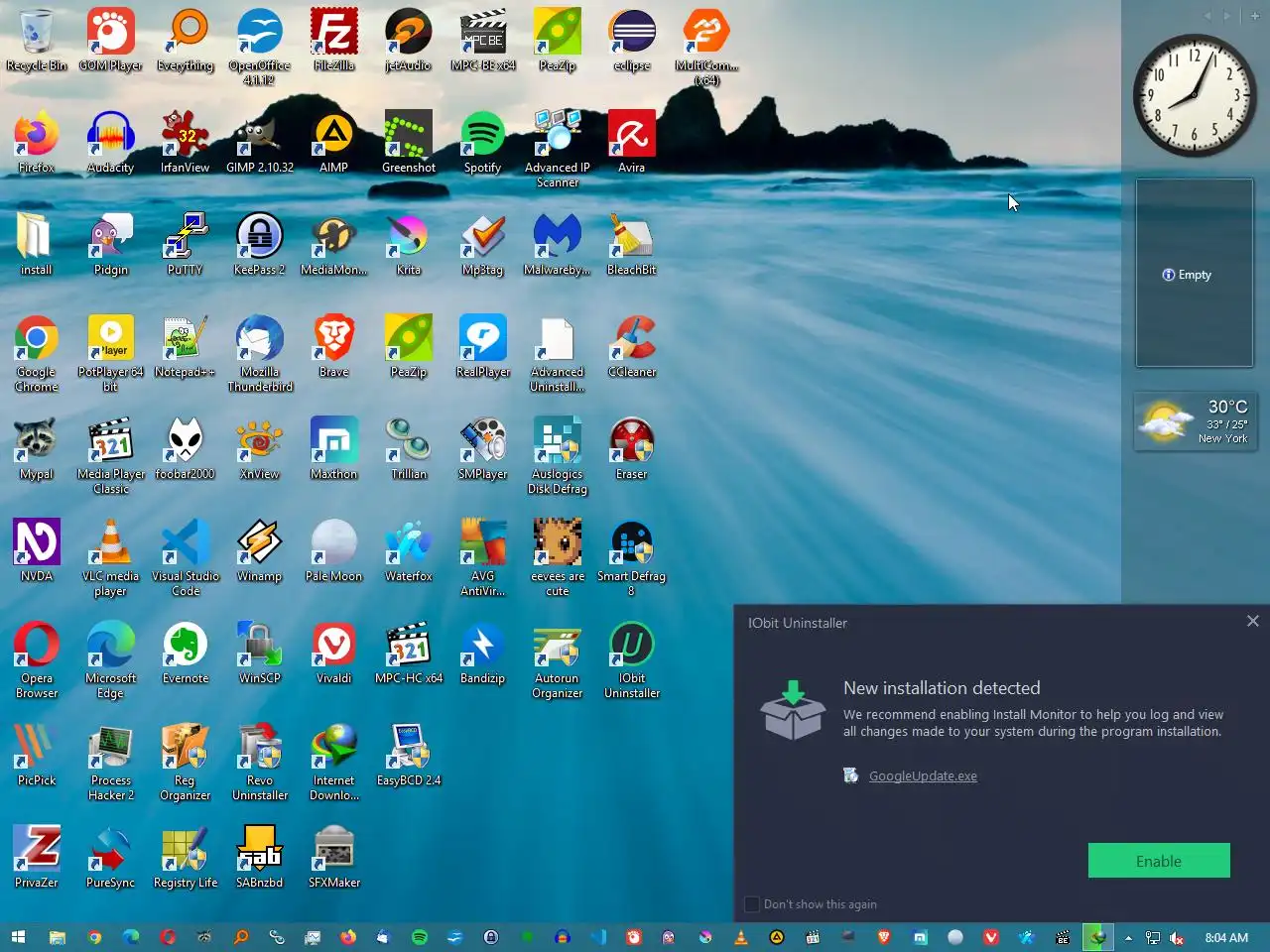1270x952 pixels.
Task: Select the KeePass 2 desktop icon
Action: (260, 245)
